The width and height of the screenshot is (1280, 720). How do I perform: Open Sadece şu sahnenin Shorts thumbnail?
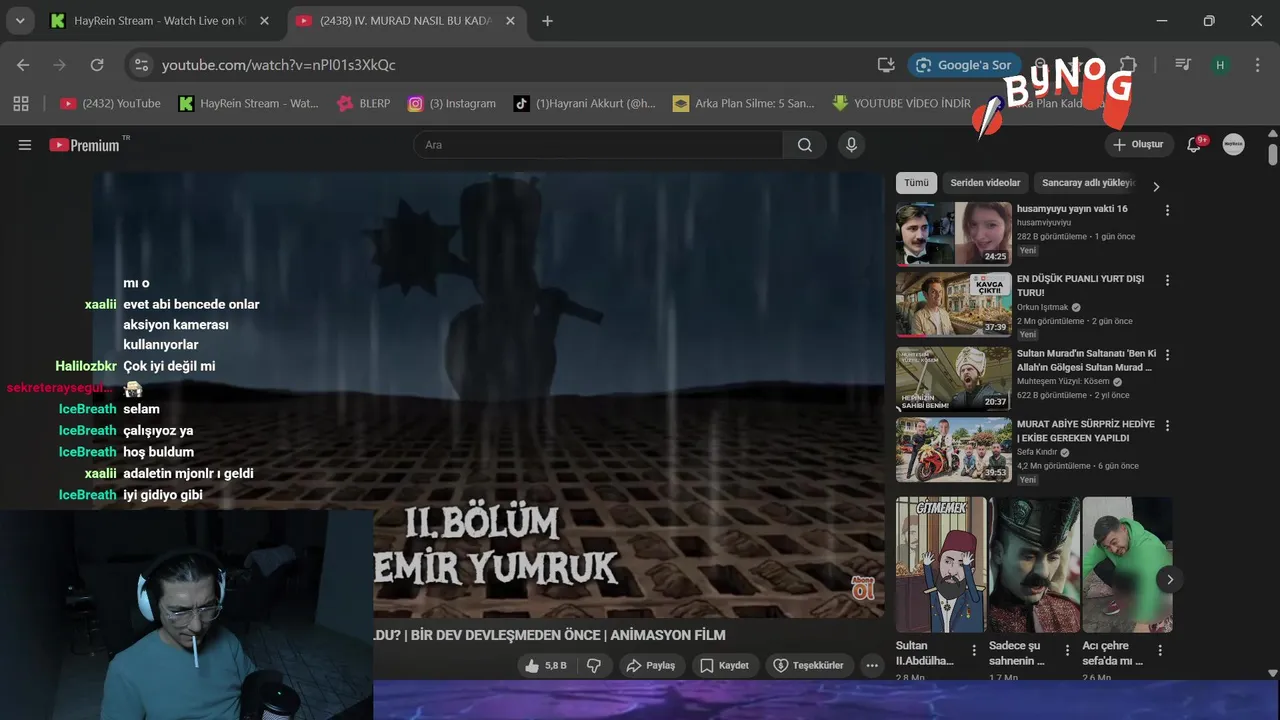point(1033,565)
